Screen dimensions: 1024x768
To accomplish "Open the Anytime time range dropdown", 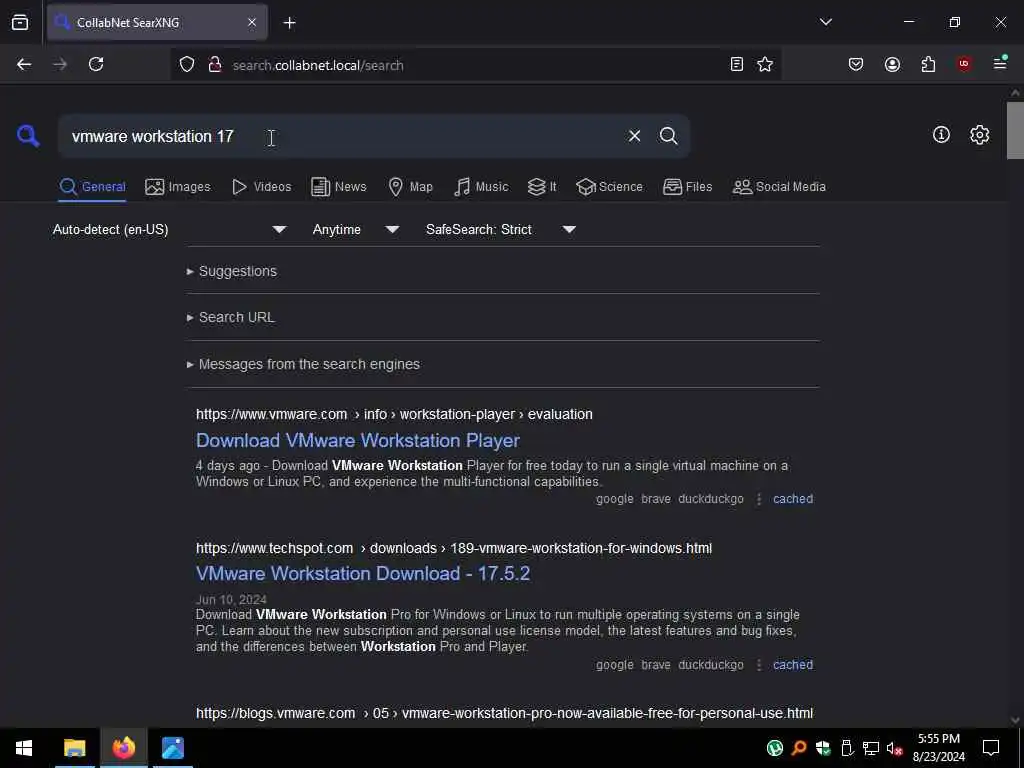I will coord(355,229).
